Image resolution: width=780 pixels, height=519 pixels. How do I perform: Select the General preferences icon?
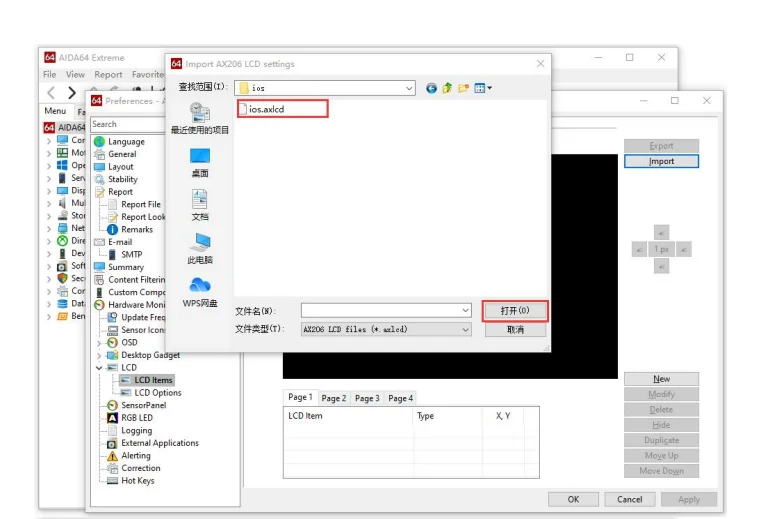(99, 154)
